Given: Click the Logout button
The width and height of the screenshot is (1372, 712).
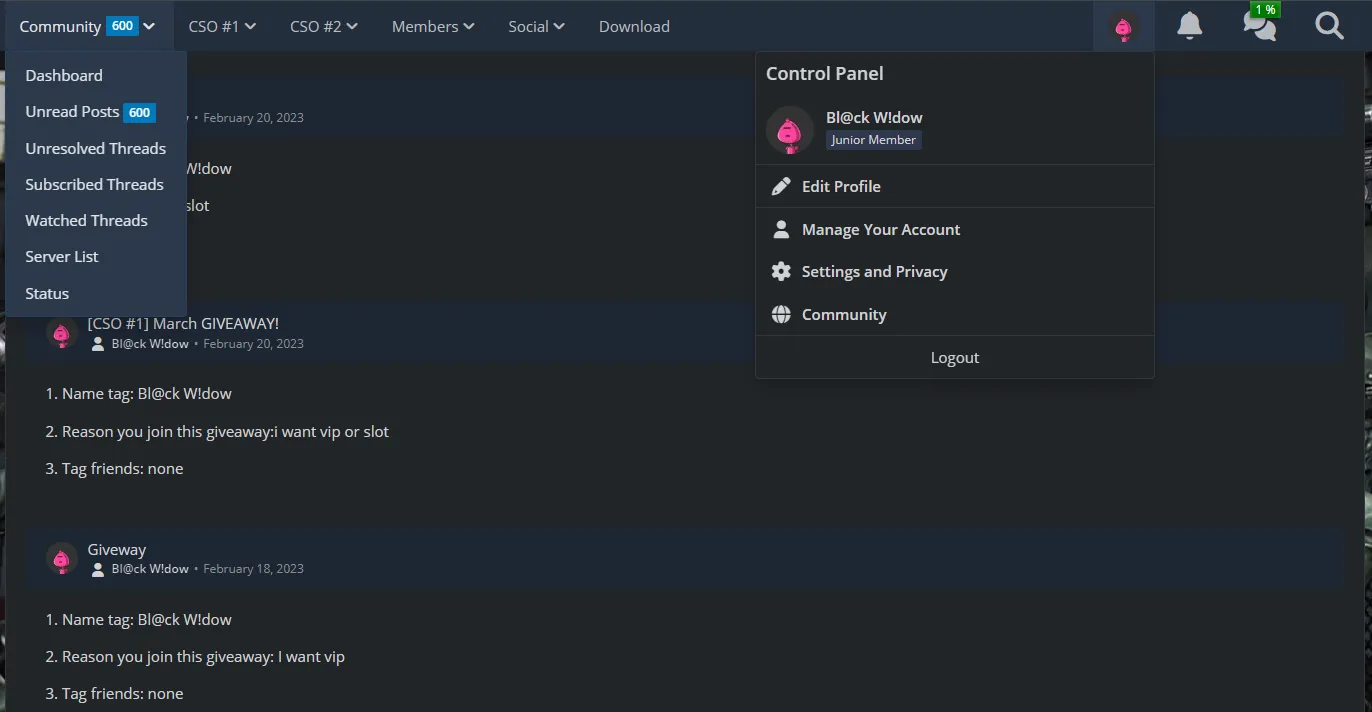Looking at the screenshot, I should [x=955, y=357].
